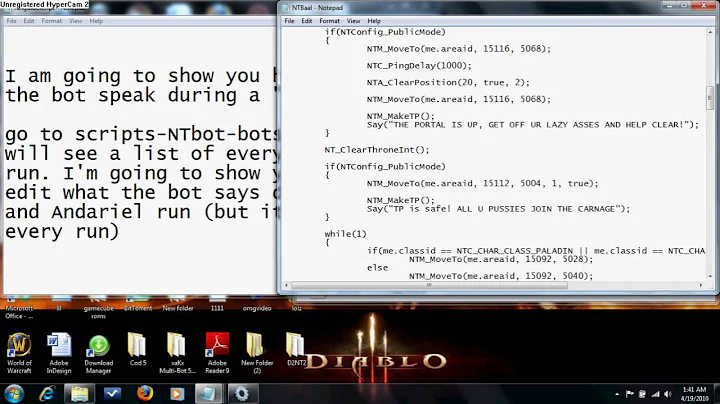Select the xaKx Multi-Bot folder
The width and height of the screenshot is (720, 404).
pyautogui.click(x=177, y=353)
